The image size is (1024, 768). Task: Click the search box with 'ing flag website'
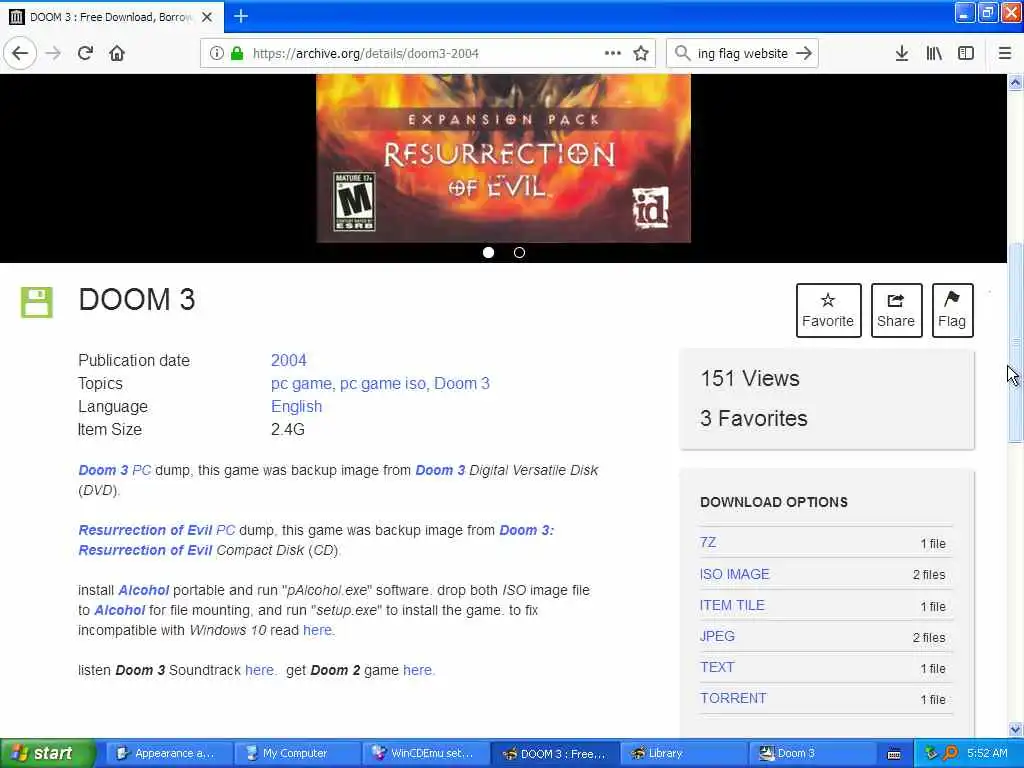[743, 54]
